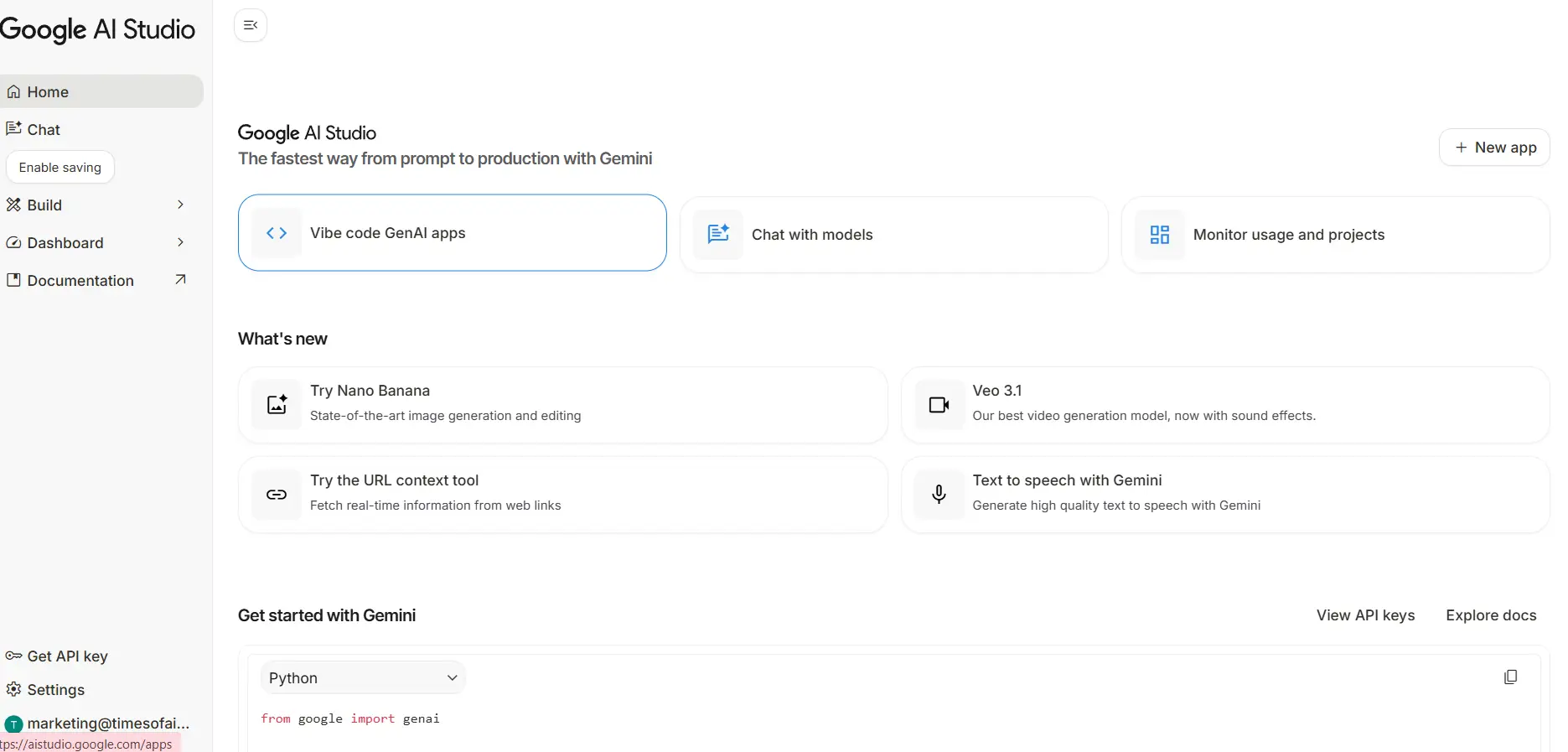Click 'Our best video generation model' description
Screen dimensions: 1568x752
click(x=1144, y=416)
